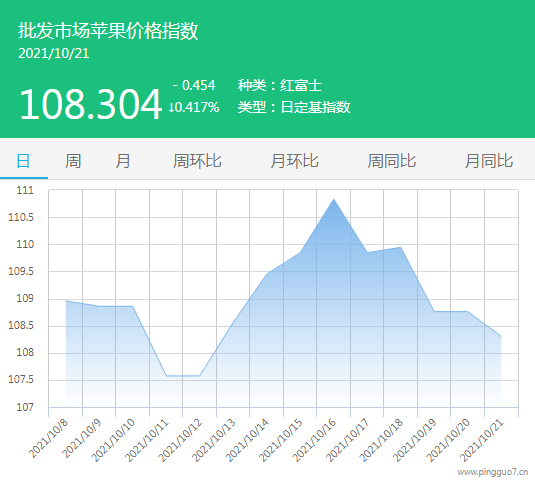Screen dimensions: 535x483
Task: Click the 110.5 y-axis label
Action: (x=21, y=217)
